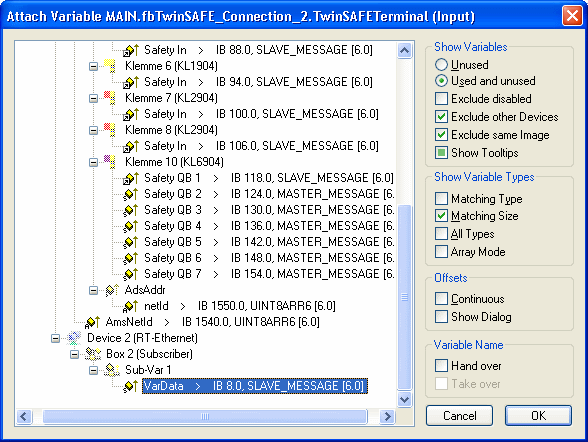The height and width of the screenshot is (442, 588).
Task: Collapse the Klemme 8 (KL2904) node
Action: coord(93,130)
